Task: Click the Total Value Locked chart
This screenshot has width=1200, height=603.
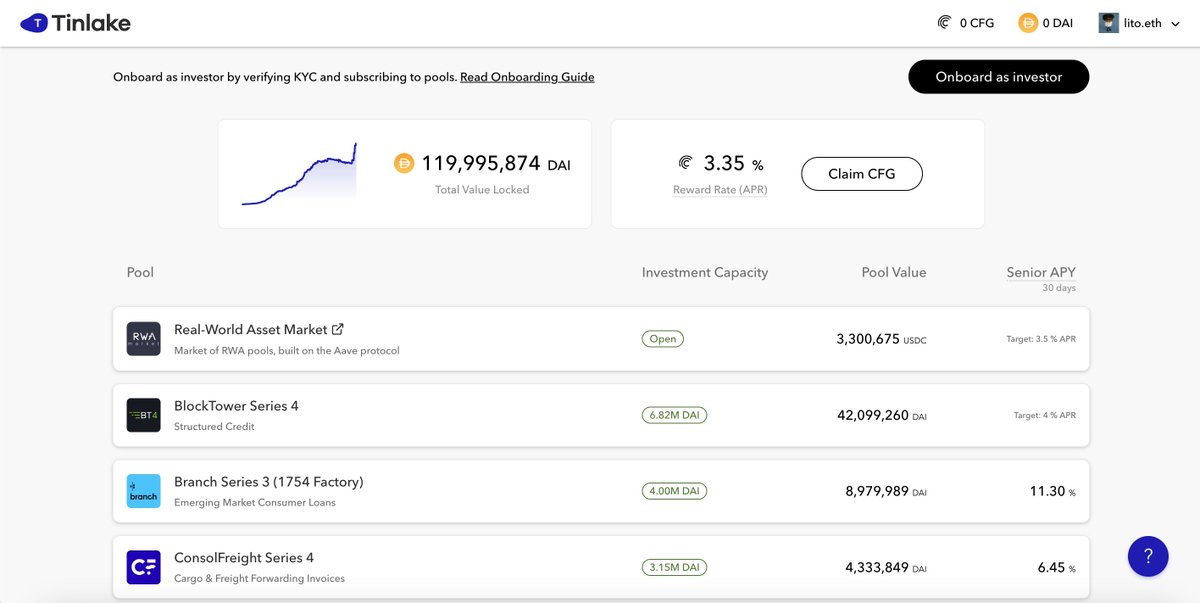Action: (x=299, y=174)
